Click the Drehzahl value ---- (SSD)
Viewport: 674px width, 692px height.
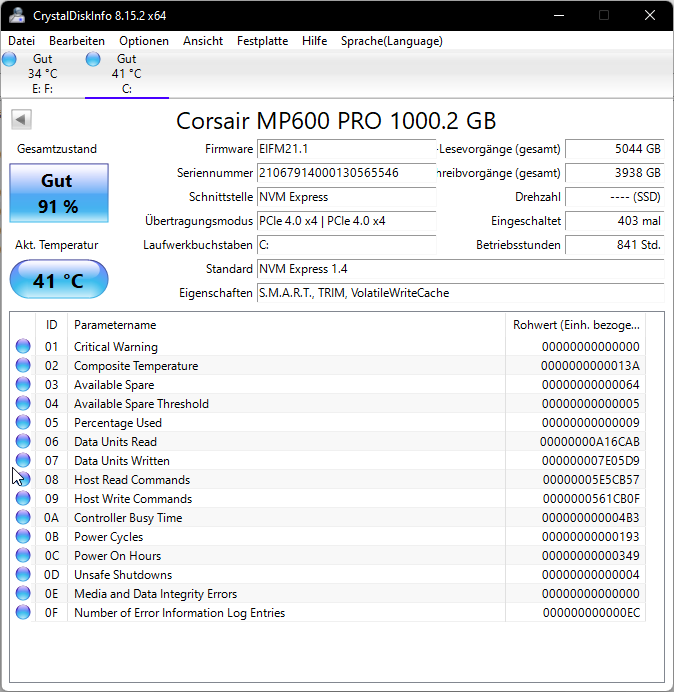614,197
